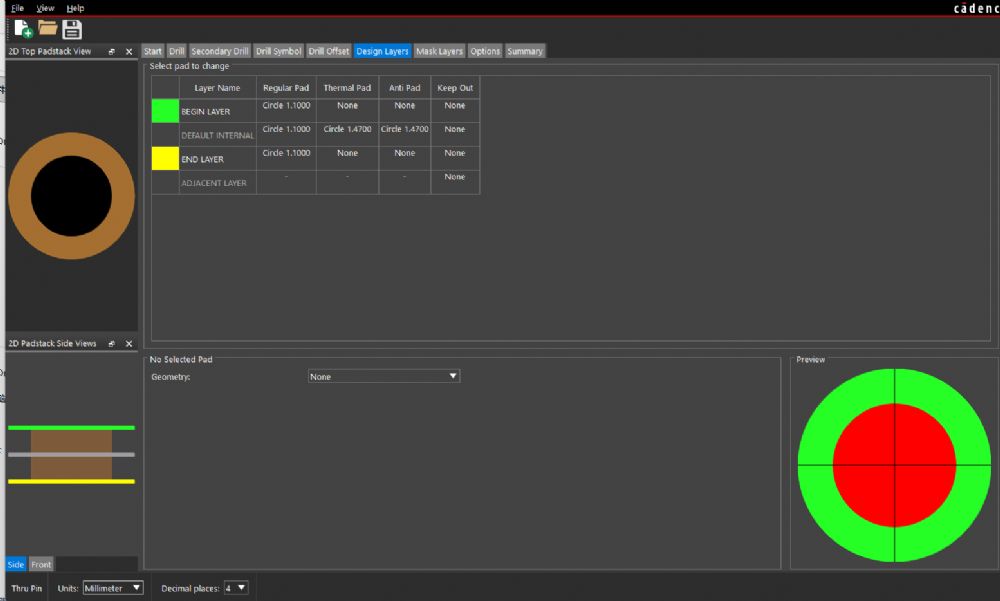The width and height of the screenshot is (1000, 601).
Task: Open the Geometry dropdown
Action: coord(384,377)
